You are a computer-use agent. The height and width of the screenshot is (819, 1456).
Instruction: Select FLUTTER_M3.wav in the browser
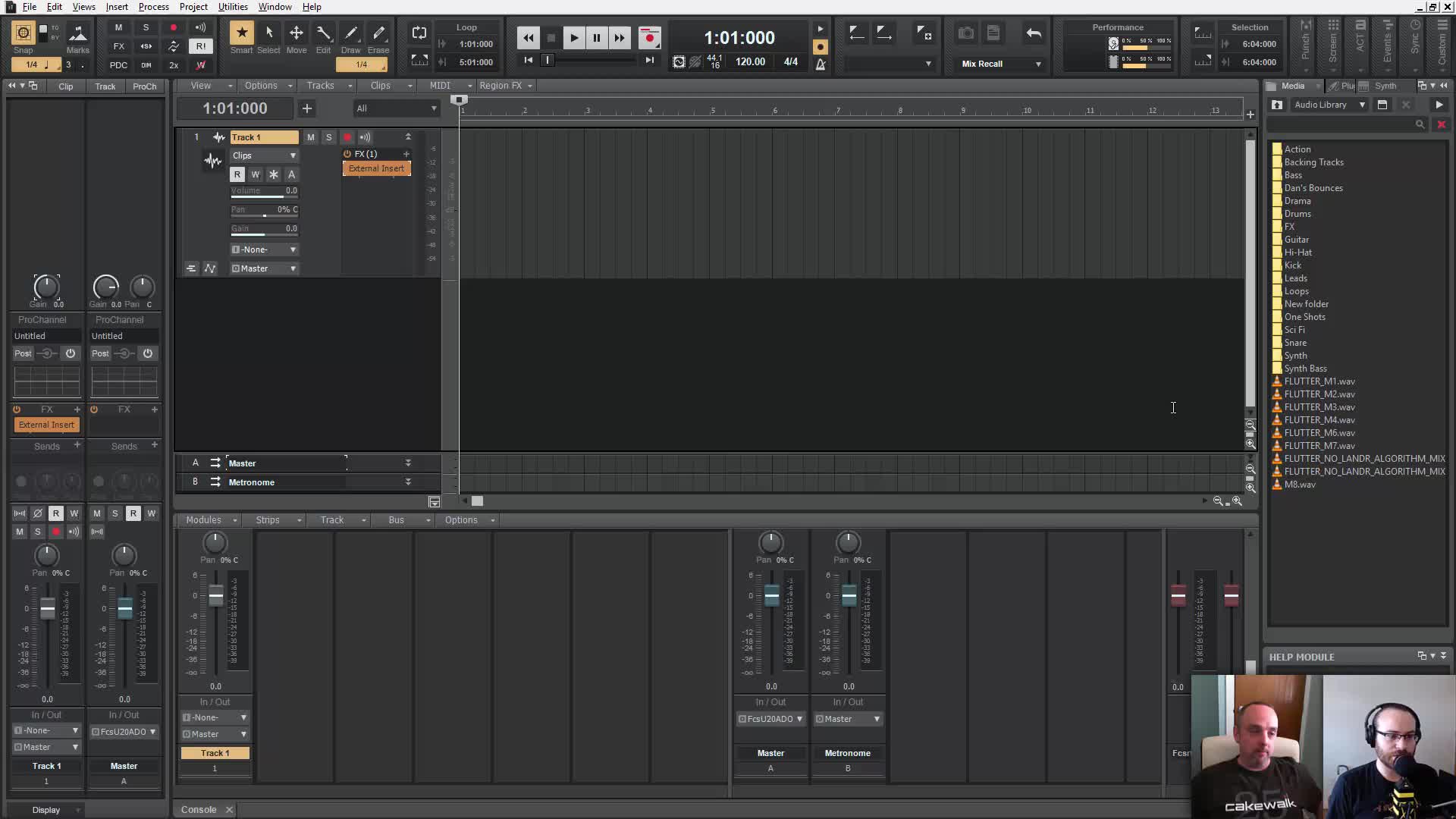click(1319, 407)
